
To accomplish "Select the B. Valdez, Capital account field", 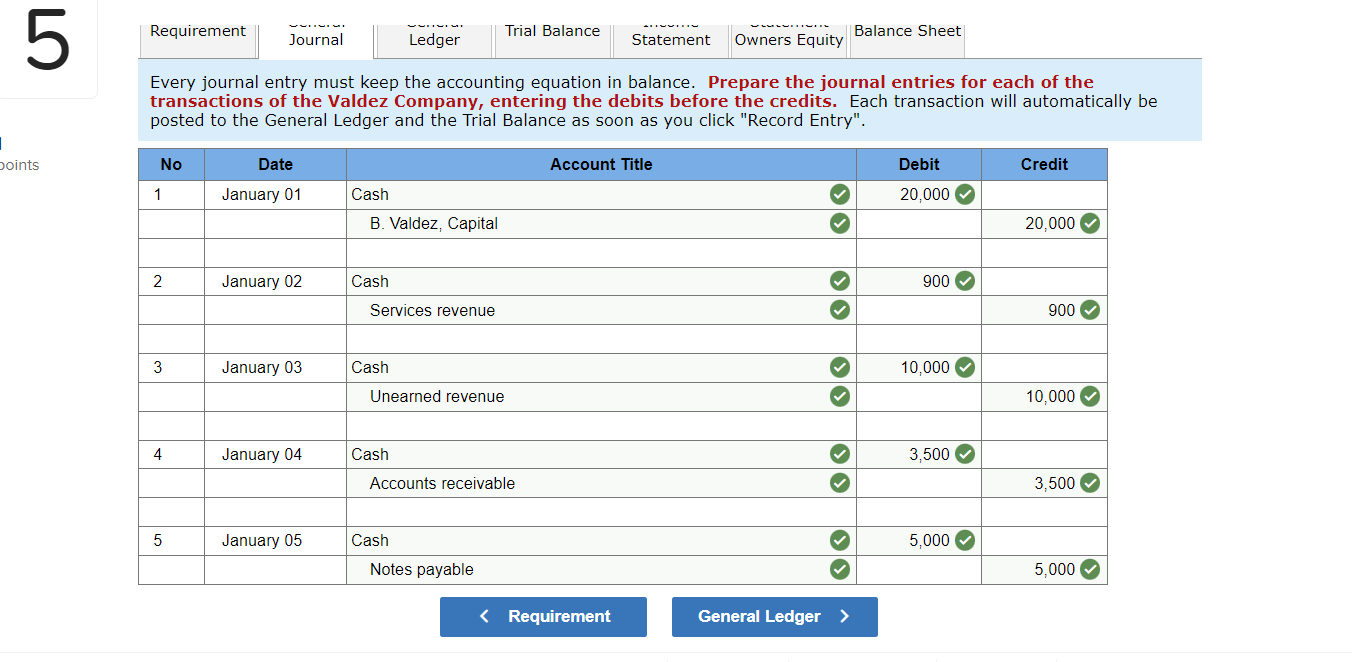I will pyautogui.click(x=601, y=223).
